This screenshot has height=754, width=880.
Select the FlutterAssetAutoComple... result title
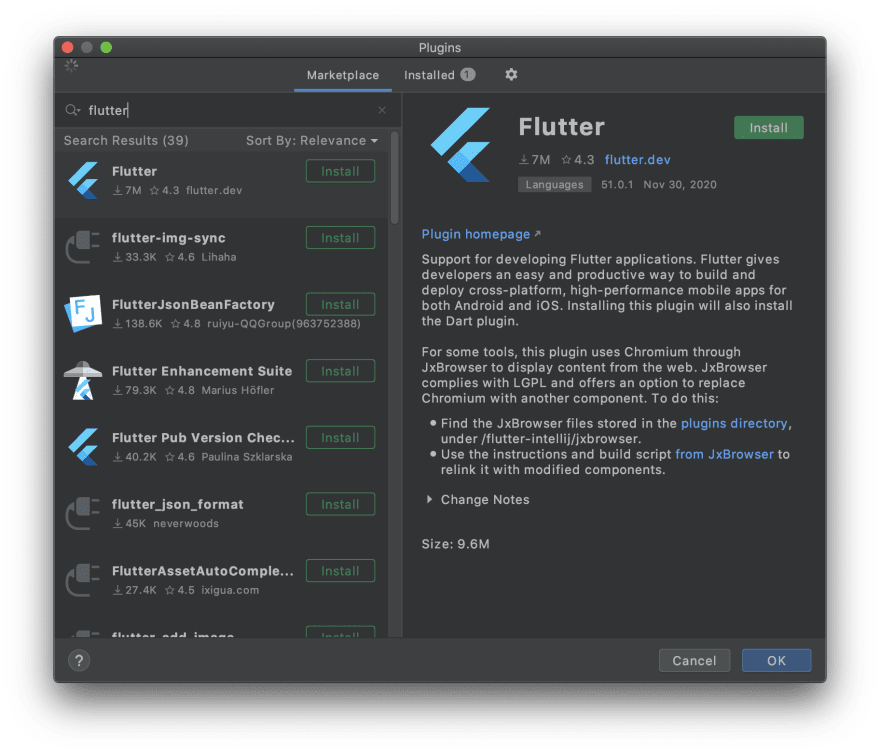click(x=203, y=571)
